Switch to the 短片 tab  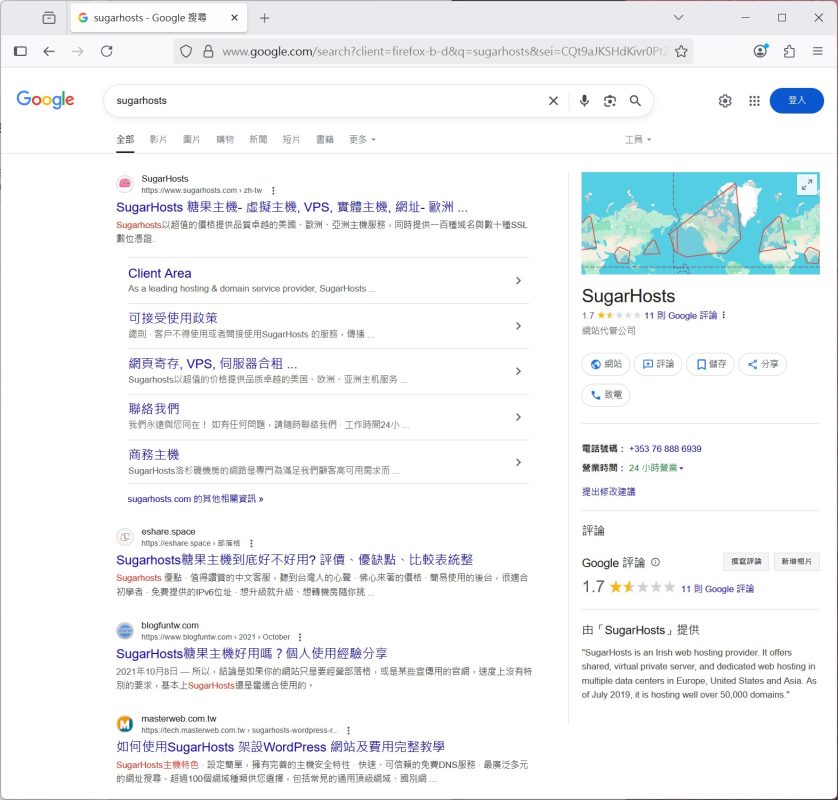tap(291, 139)
